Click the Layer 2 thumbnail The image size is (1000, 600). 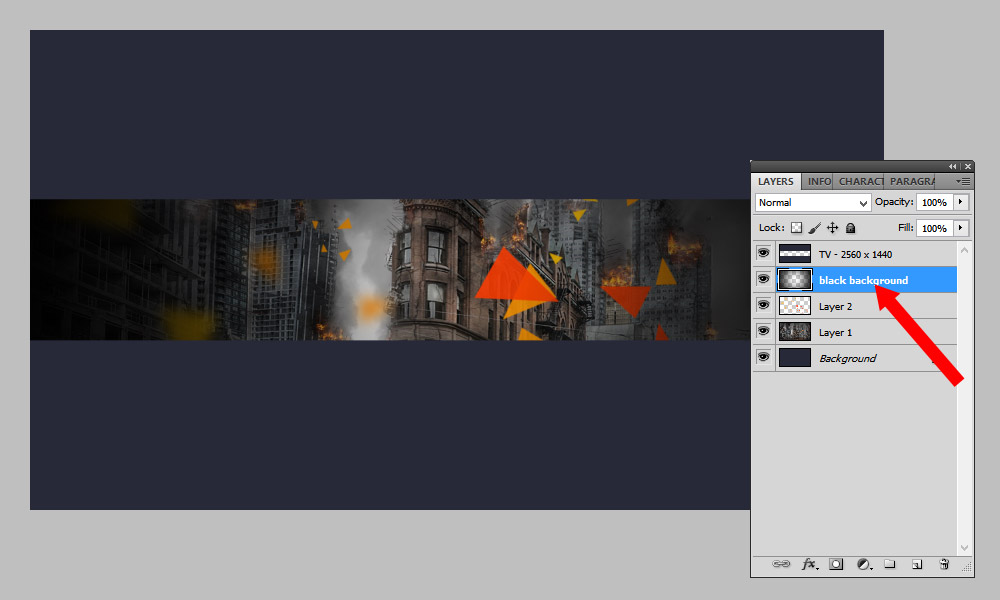point(795,306)
